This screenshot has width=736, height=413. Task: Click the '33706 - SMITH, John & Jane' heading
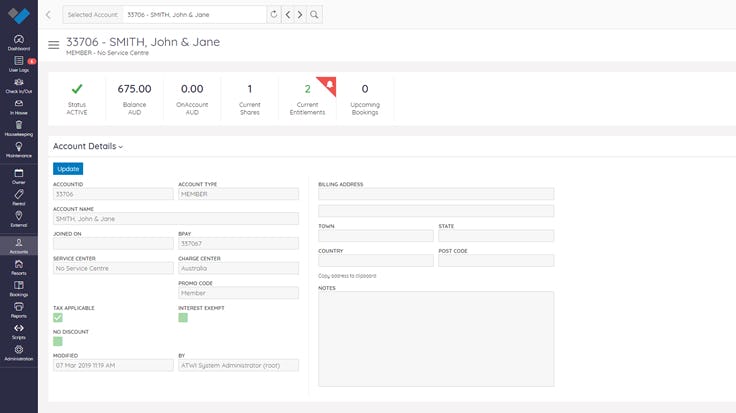point(143,42)
